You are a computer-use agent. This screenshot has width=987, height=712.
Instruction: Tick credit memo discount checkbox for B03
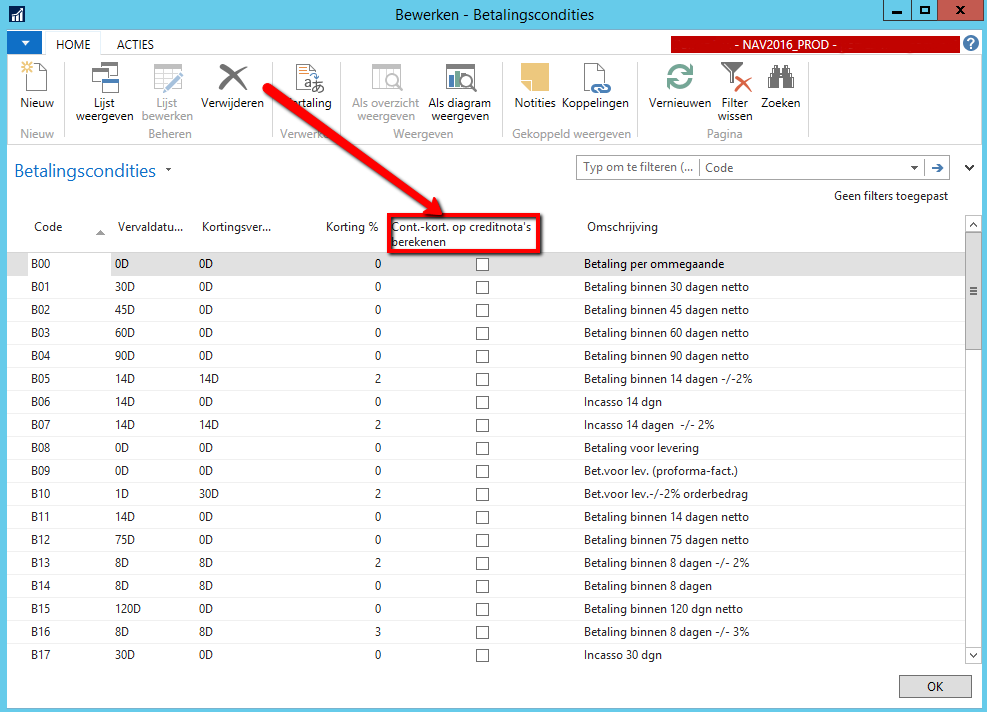[x=482, y=333]
